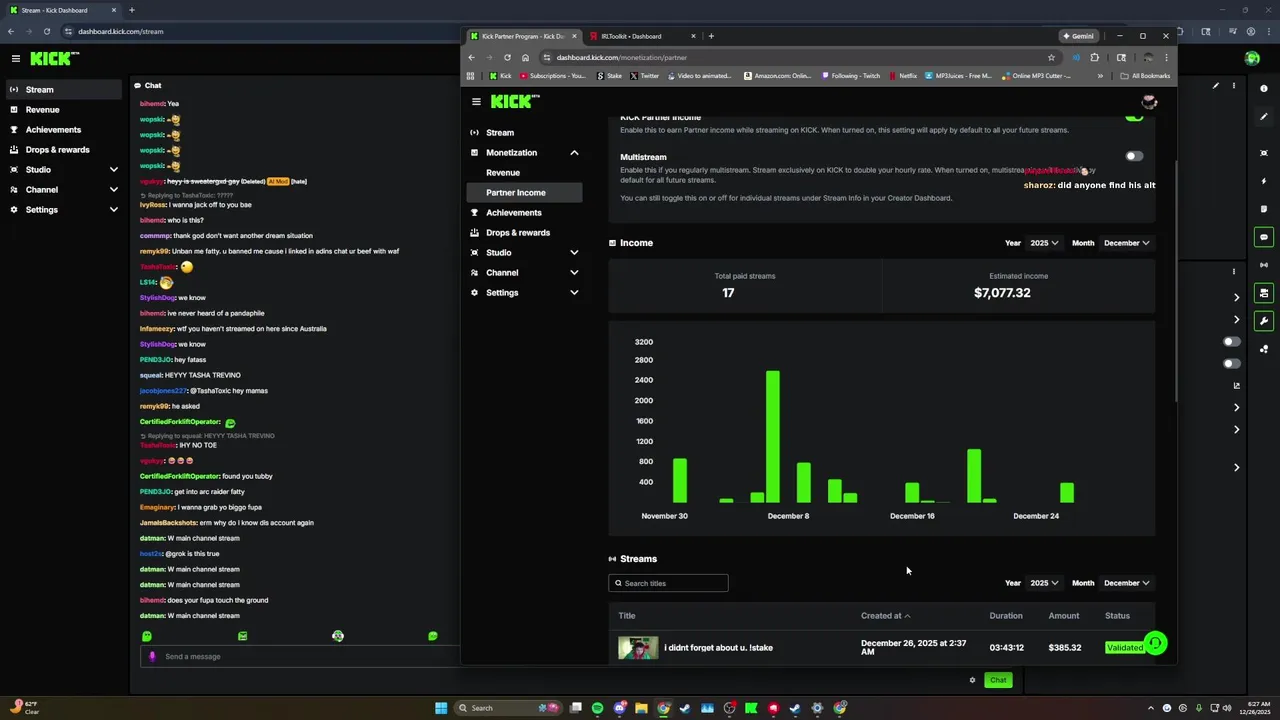Click the Send a message chat input
Image resolution: width=1280 pixels, height=720 pixels.
click(300, 656)
